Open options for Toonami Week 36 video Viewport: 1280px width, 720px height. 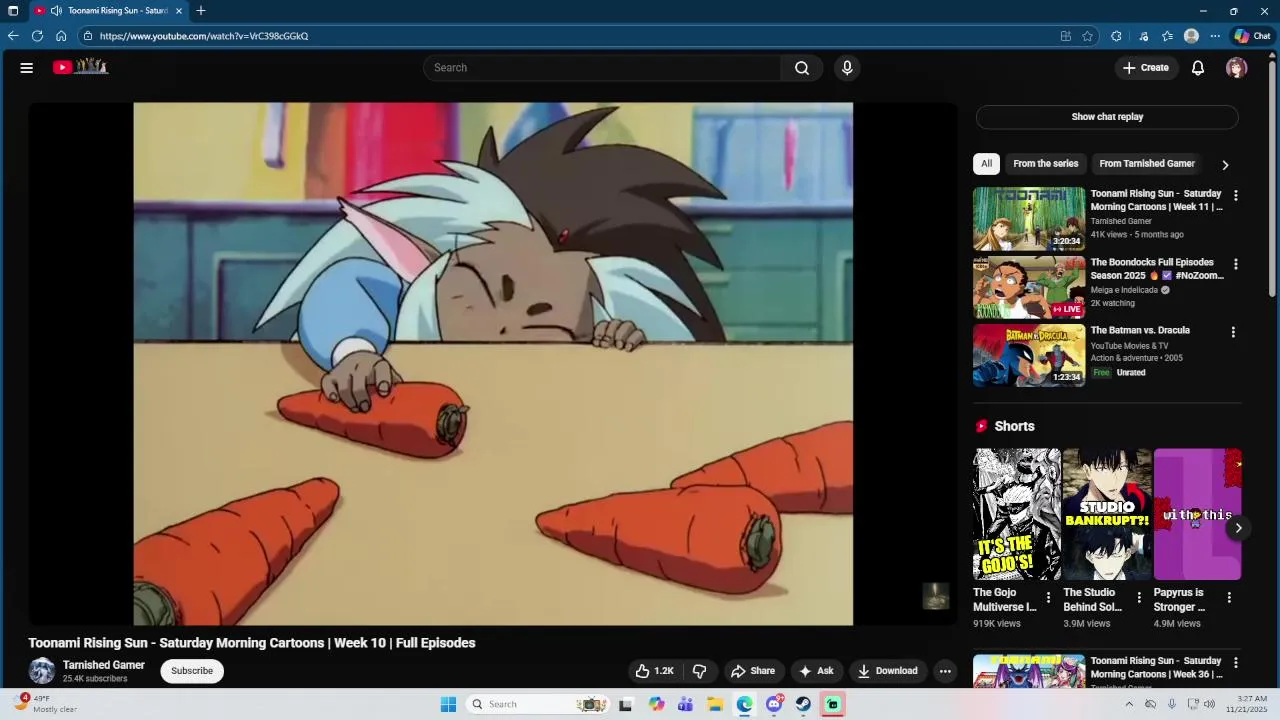click(1235, 663)
